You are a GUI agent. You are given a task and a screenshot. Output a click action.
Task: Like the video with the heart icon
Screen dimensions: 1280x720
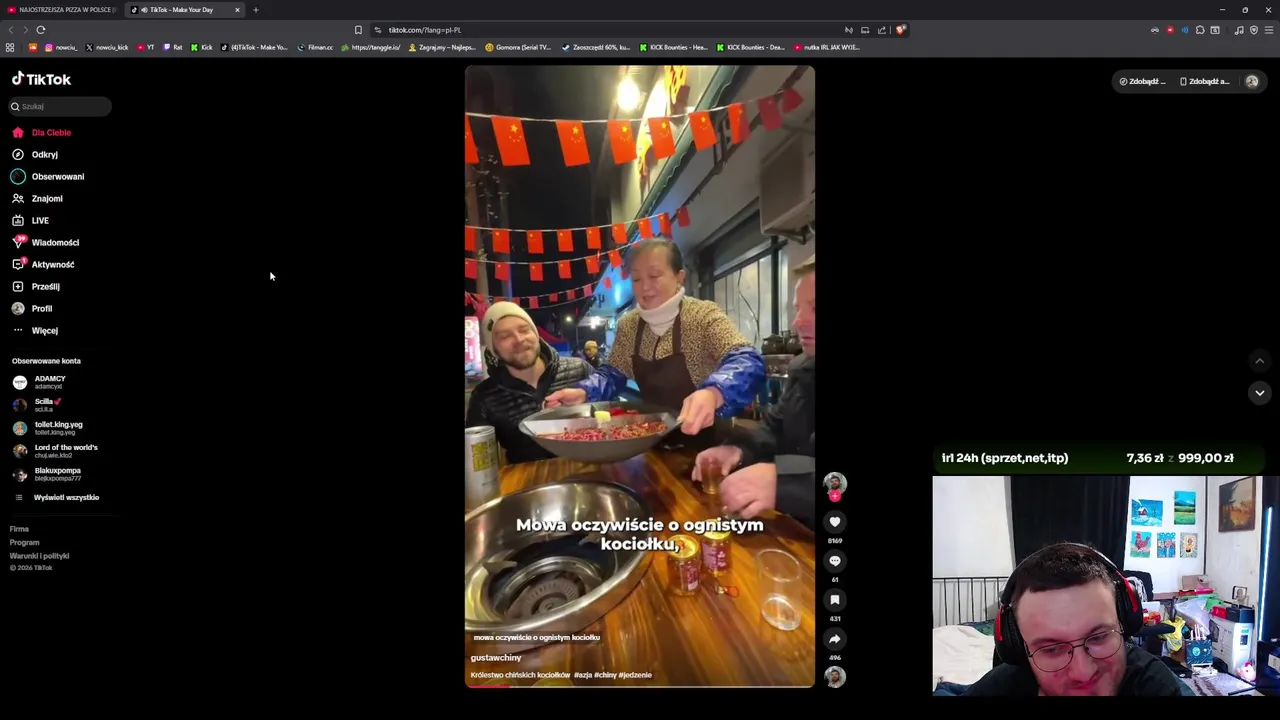(835, 522)
